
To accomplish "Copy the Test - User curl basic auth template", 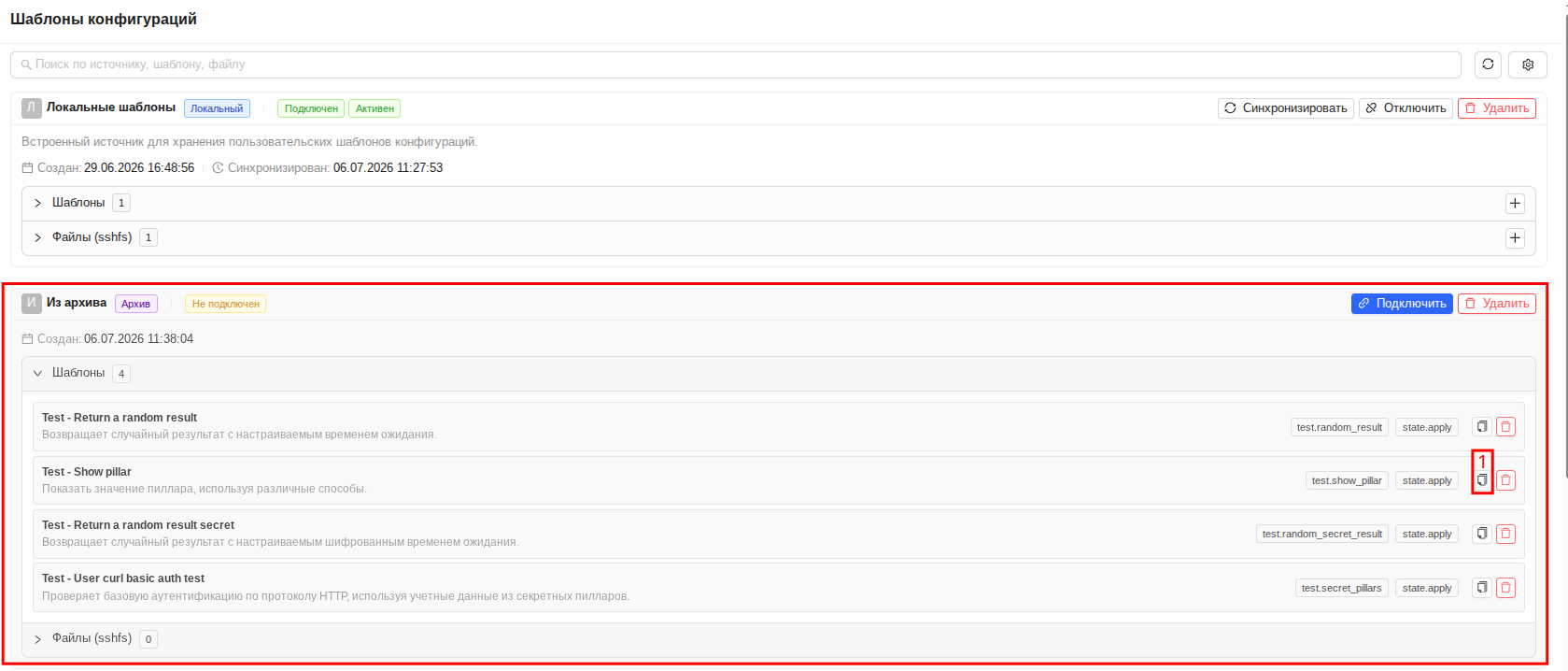I will click(x=1482, y=588).
